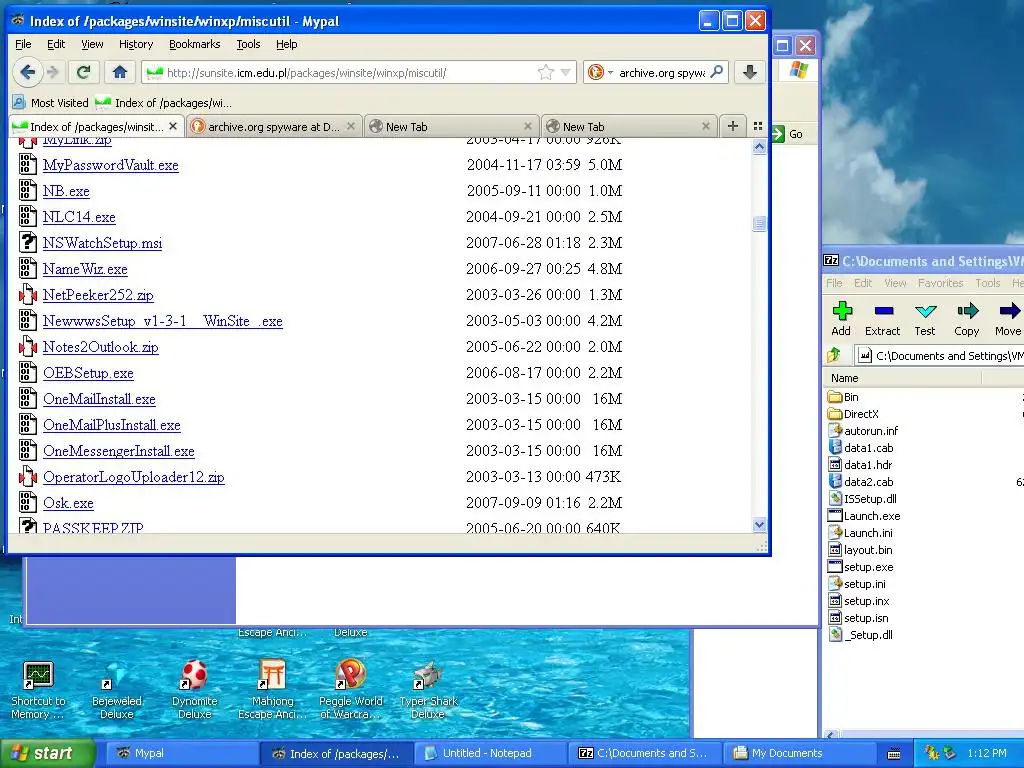Reload the page in Mypal
1024x768 pixels.
[x=83, y=72]
